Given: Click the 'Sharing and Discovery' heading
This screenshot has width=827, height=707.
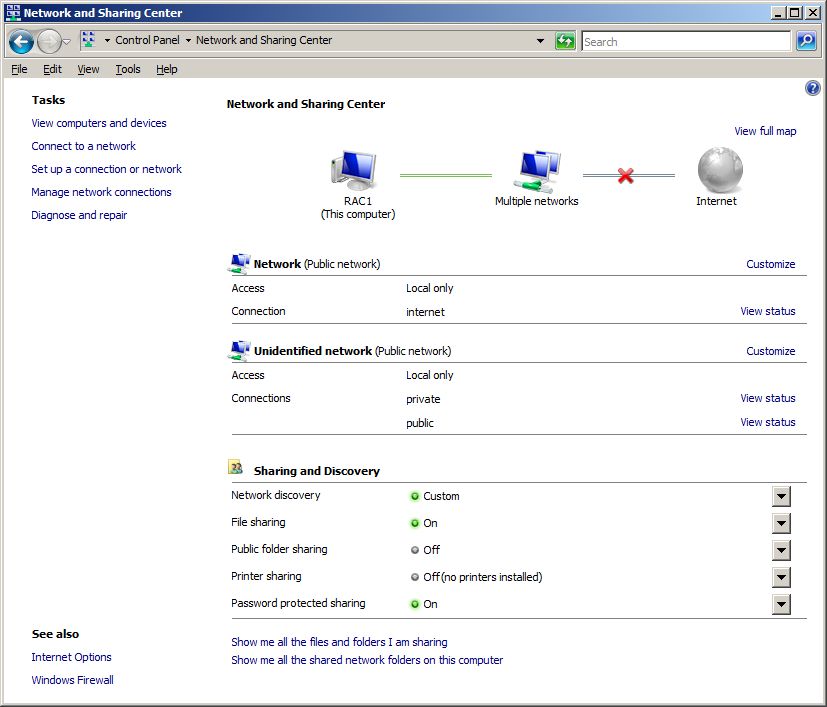Looking at the screenshot, I should point(316,471).
